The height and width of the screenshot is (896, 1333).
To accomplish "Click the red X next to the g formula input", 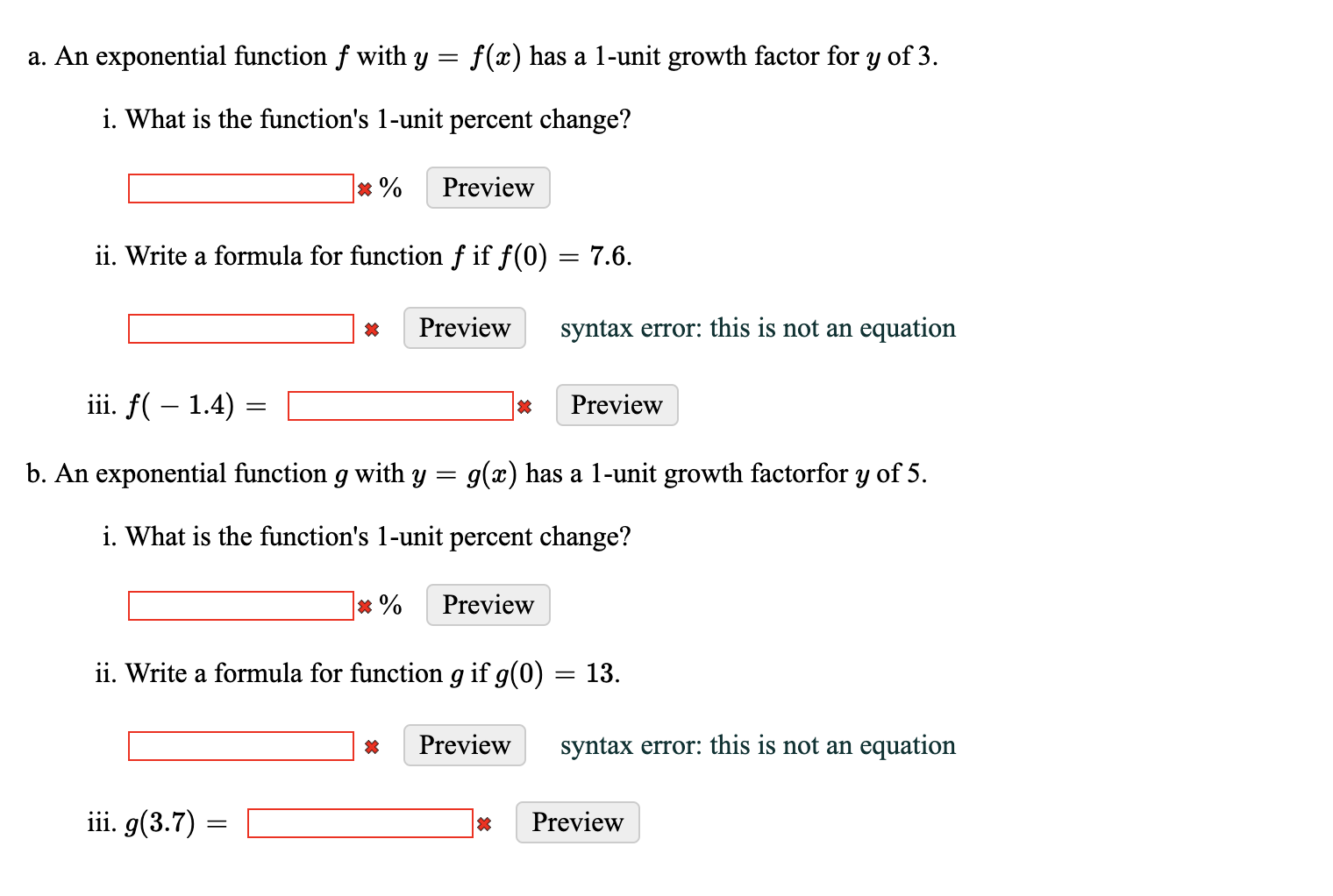I will (x=371, y=746).
